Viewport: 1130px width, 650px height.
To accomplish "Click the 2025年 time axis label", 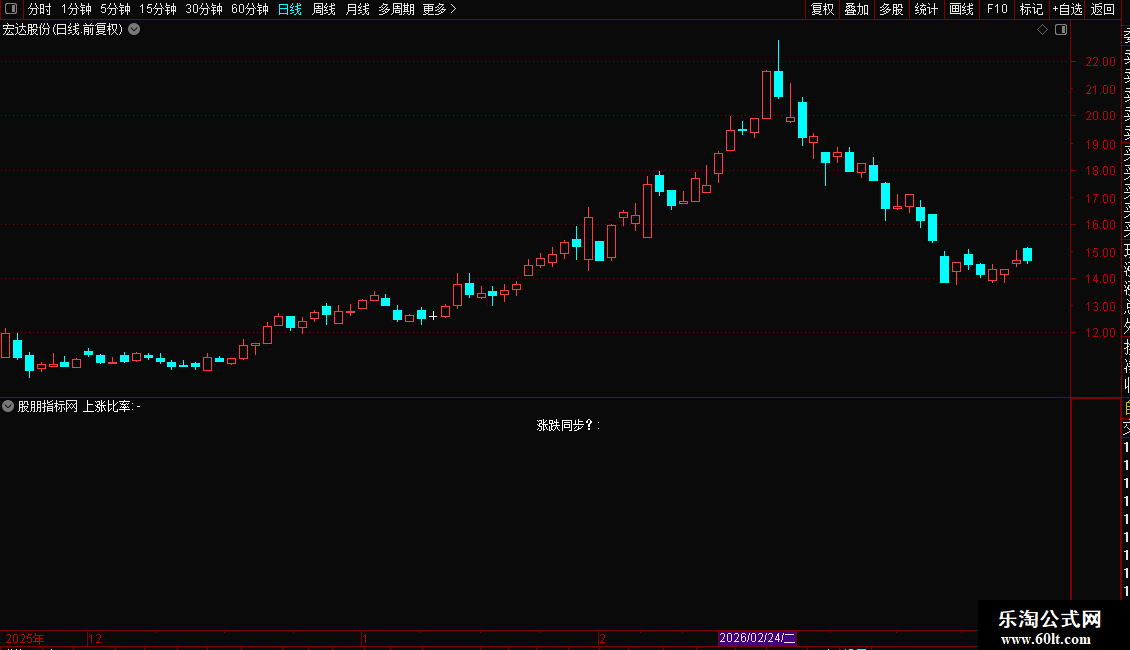I will (25, 638).
